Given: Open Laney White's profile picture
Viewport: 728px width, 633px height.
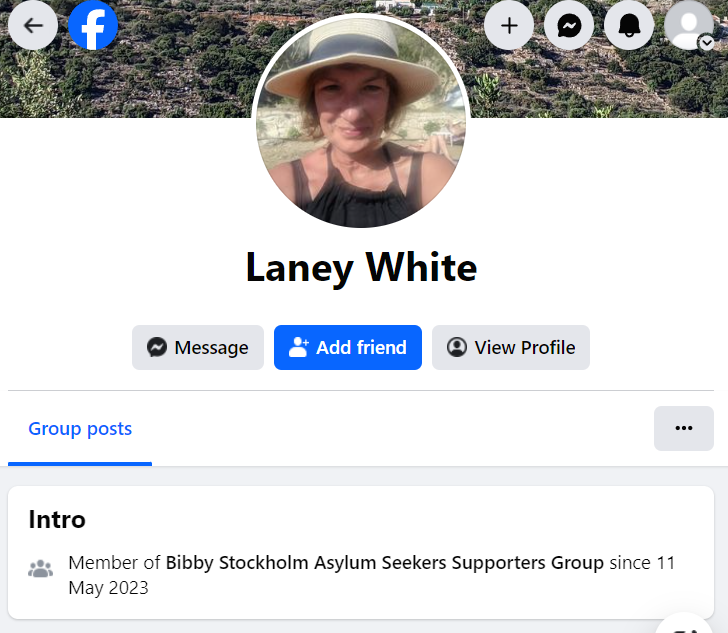Looking at the screenshot, I should pyautogui.click(x=361, y=122).
